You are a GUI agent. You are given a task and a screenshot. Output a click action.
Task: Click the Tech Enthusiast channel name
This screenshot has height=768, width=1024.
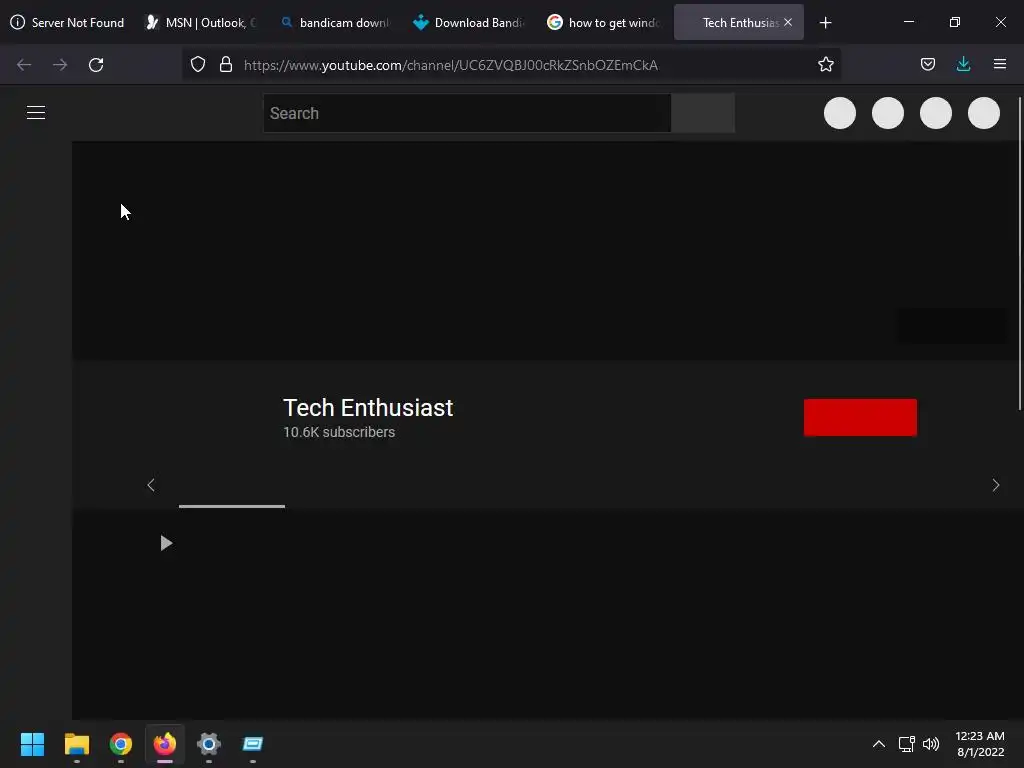click(x=368, y=408)
